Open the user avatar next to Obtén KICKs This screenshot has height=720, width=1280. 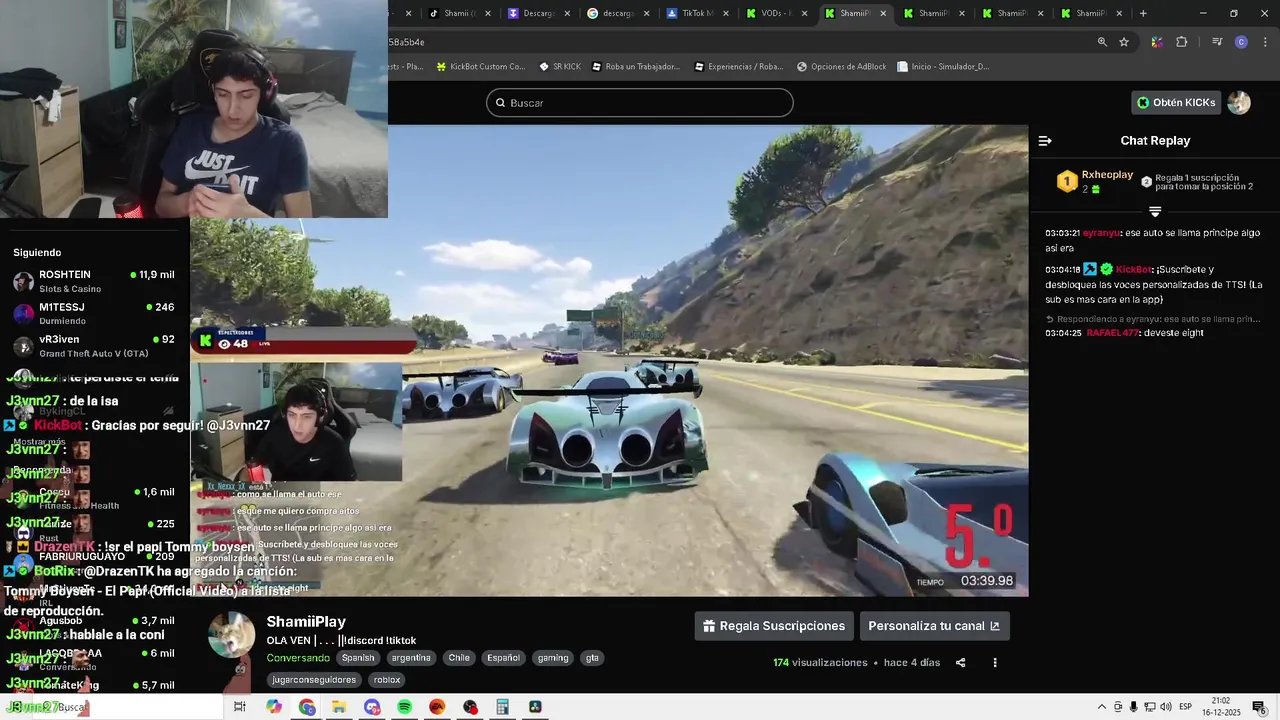[1239, 102]
